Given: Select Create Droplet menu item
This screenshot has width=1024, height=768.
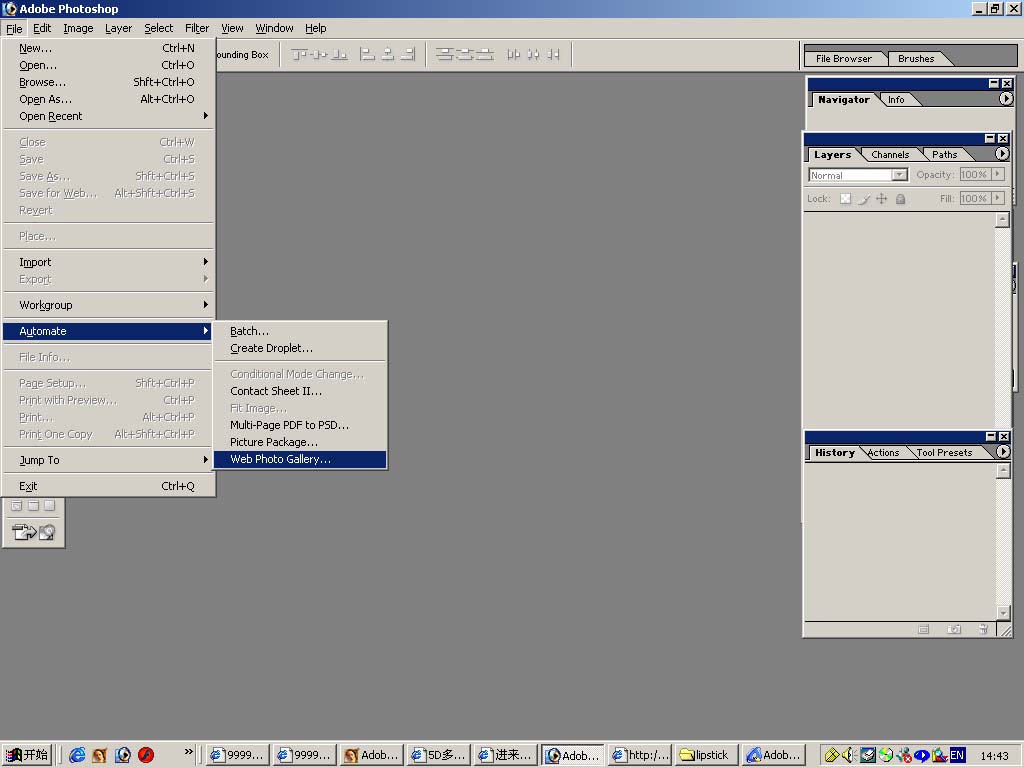Looking at the screenshot, I should click(x=300, y=348).
